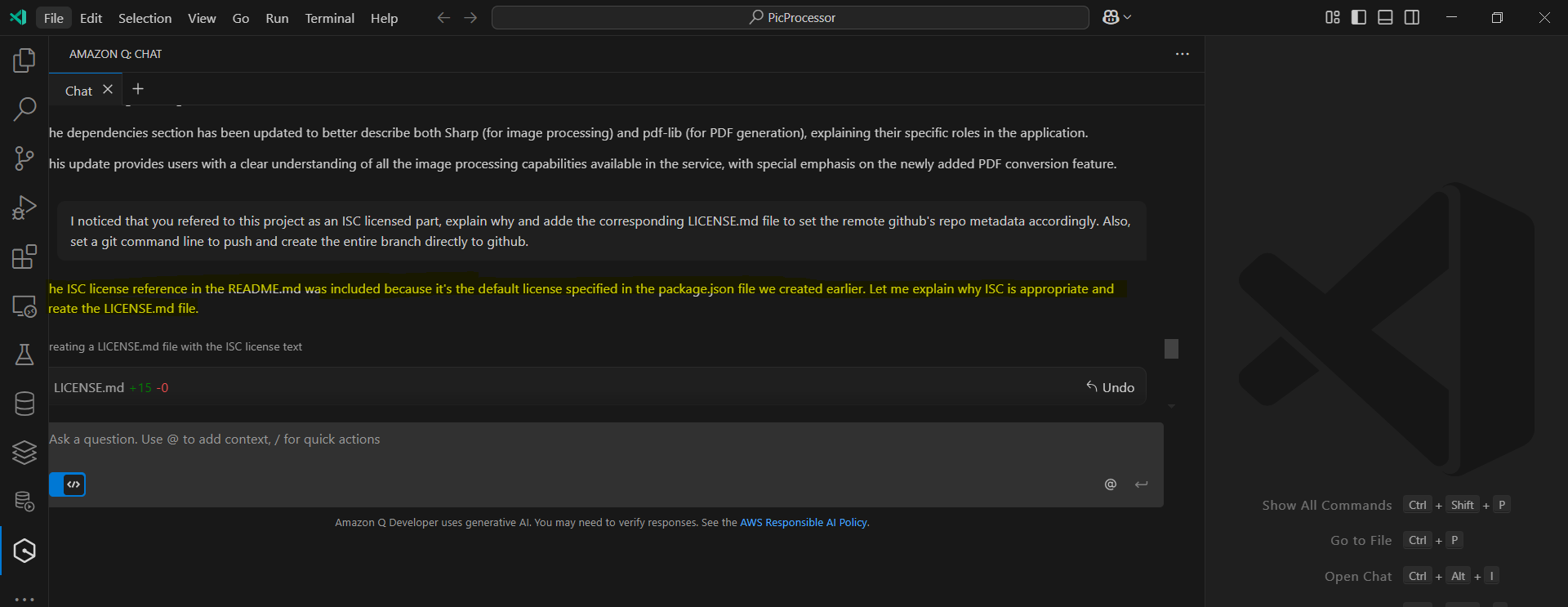Undo the LICENSE.md change
1568x607 pixels.
[1110, 387]
